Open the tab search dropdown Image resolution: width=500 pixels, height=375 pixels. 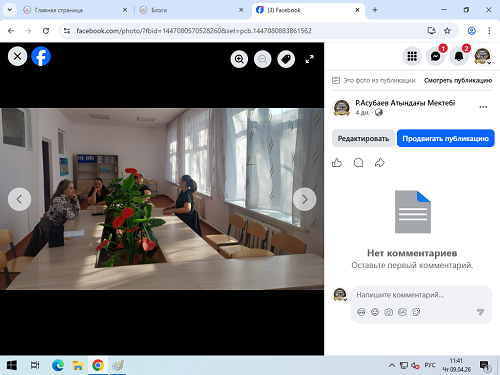pyautogui.click(x=10, y=10)
